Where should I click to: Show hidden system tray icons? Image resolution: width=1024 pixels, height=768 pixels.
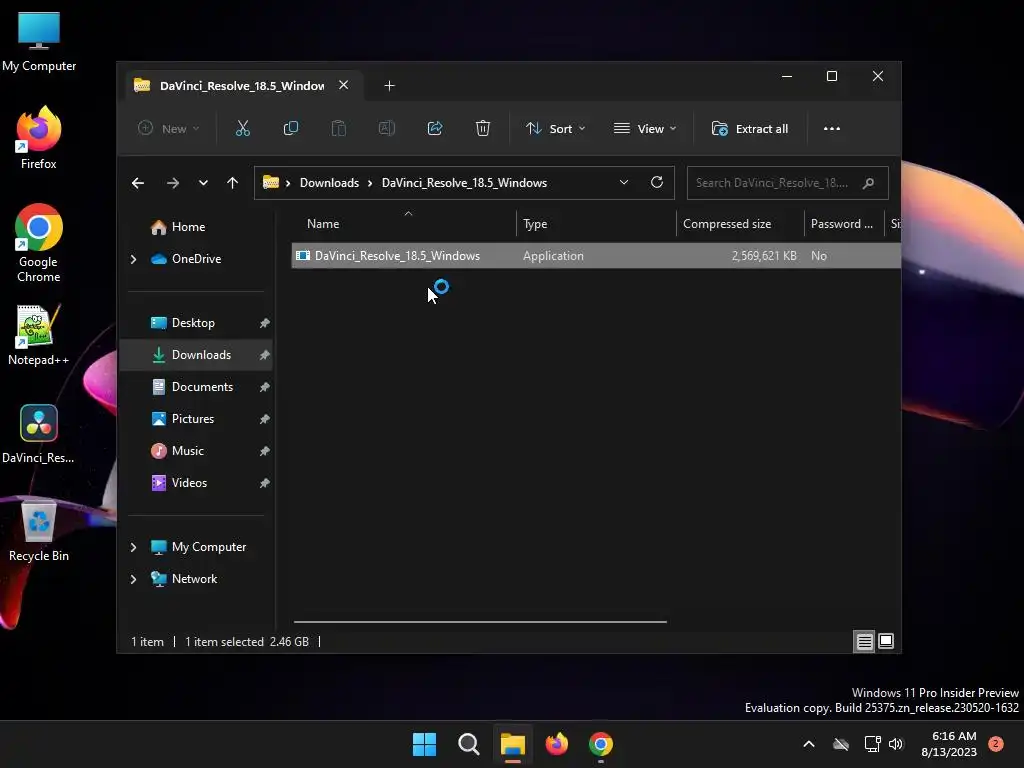point(808,744)
